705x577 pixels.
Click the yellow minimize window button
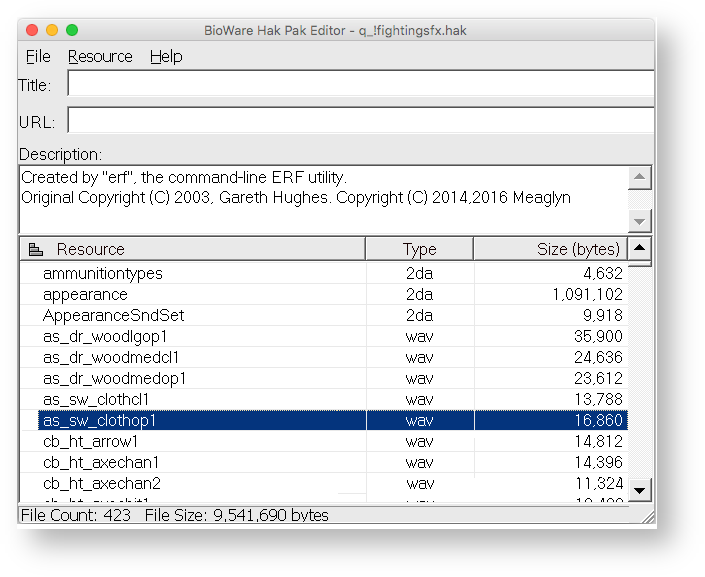point(52,30)
